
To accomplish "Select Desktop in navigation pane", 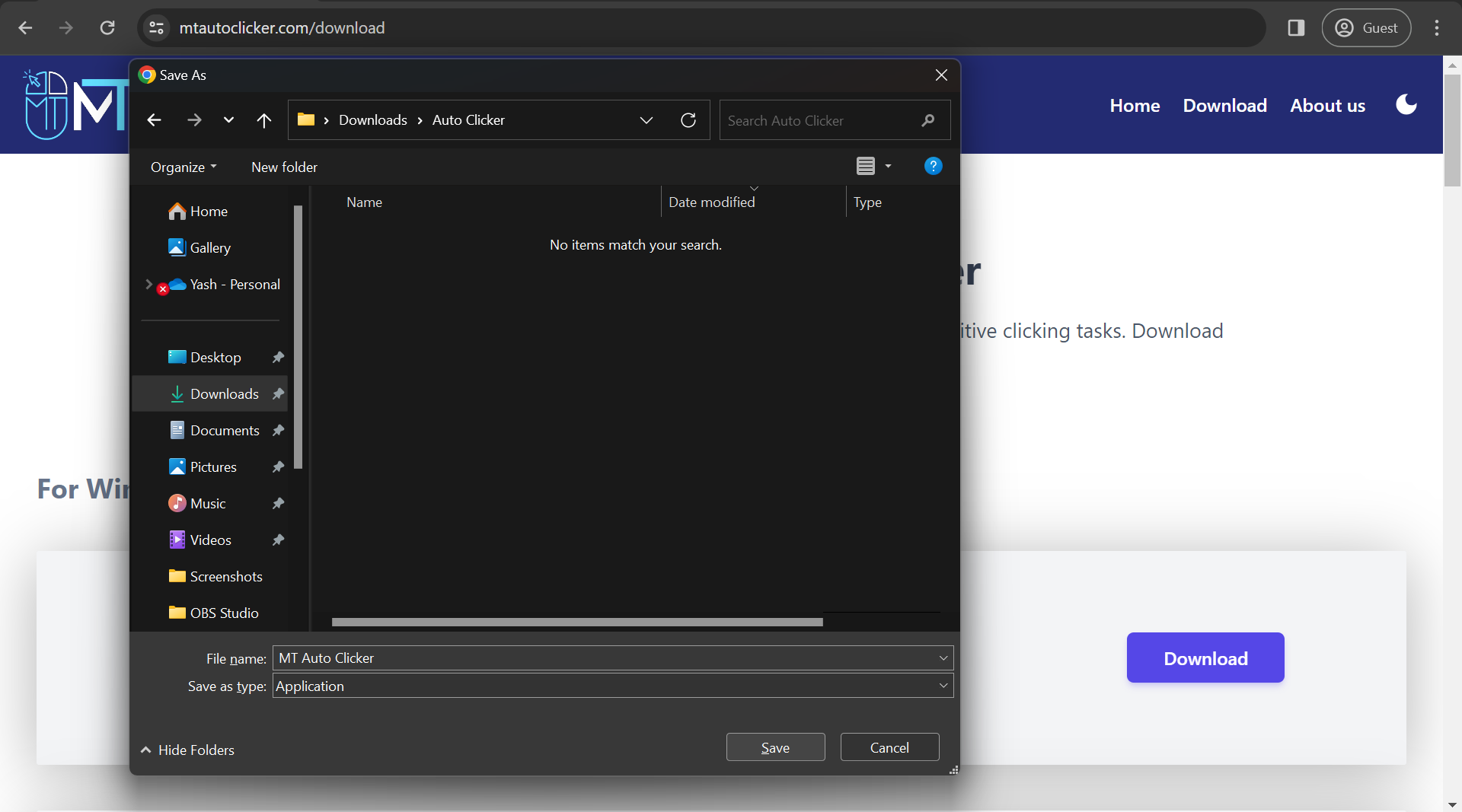I will 215,358.
